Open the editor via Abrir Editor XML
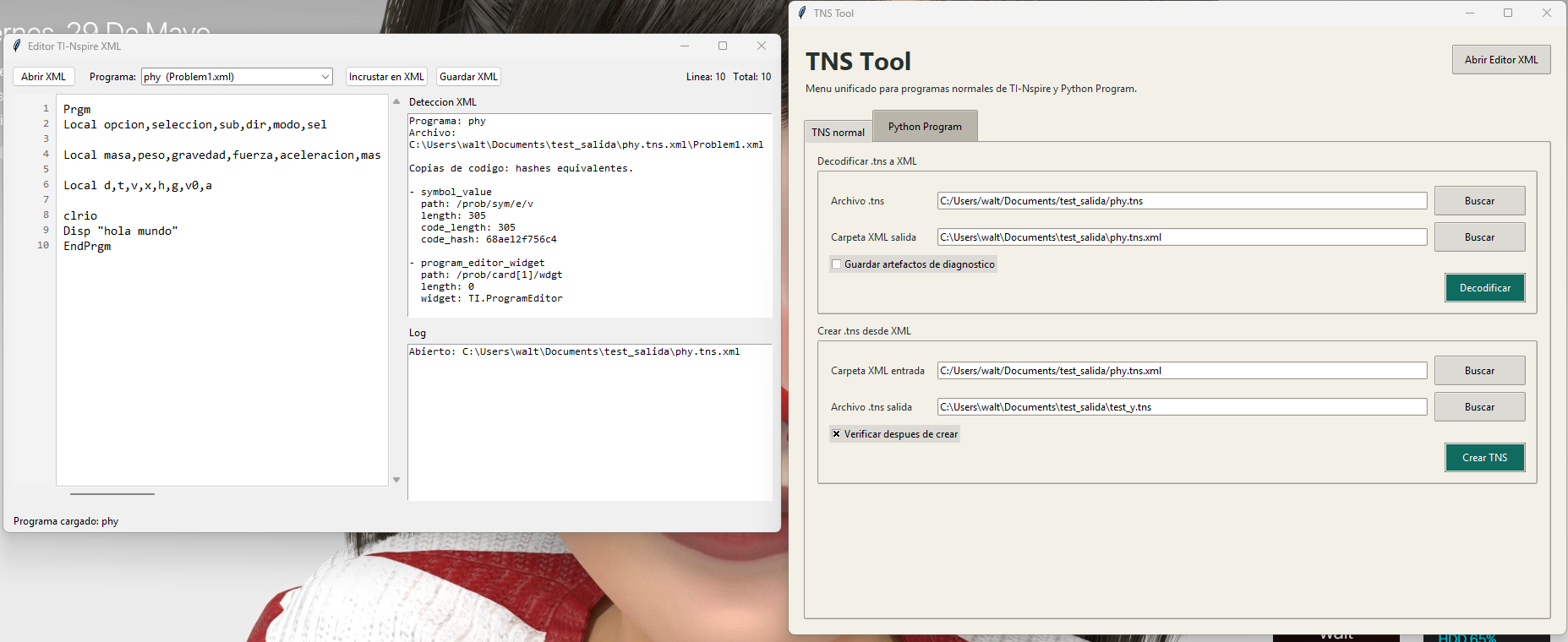 [x=1501, y=60]
